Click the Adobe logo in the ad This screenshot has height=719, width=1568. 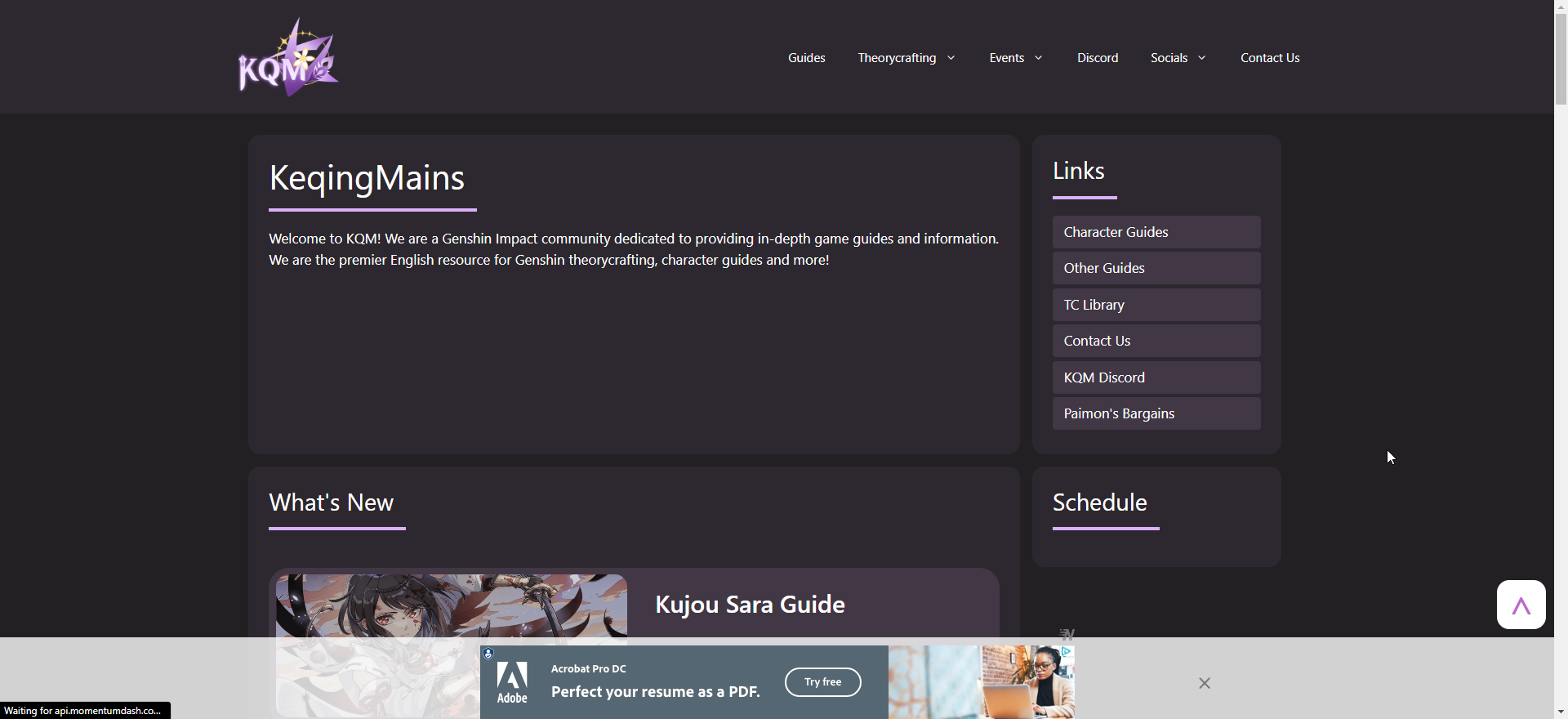click(x=512, y=683)
